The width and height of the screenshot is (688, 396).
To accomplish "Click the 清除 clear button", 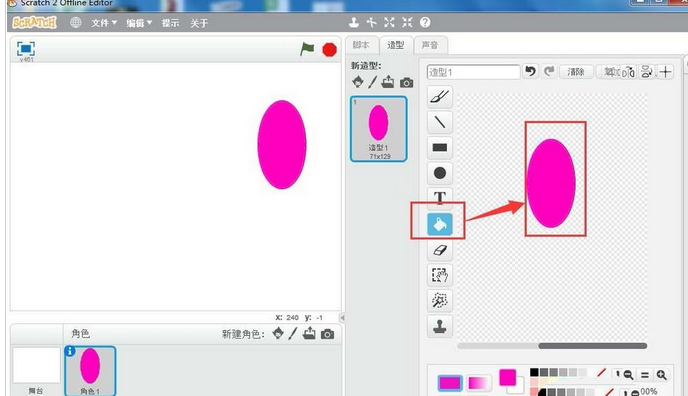I will point(576,71).
